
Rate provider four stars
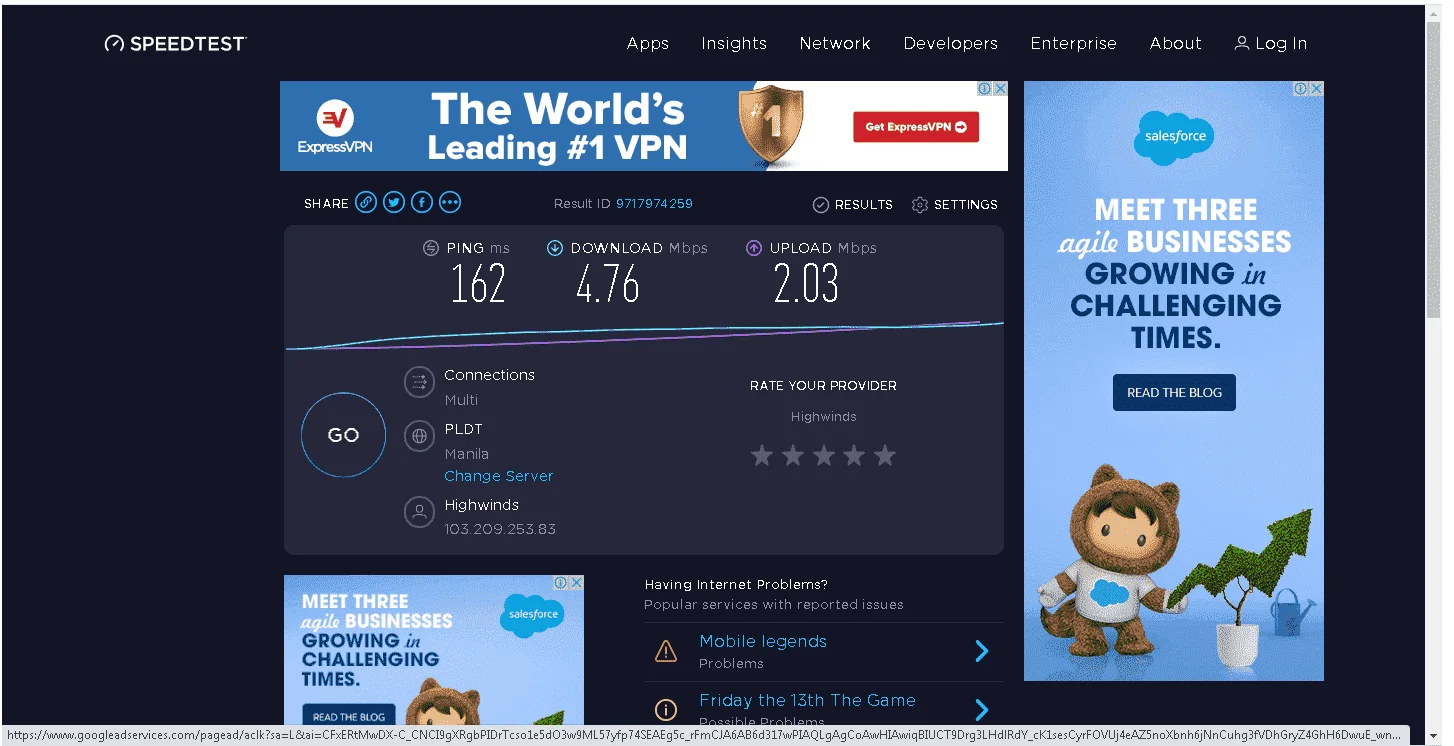[x=854, y=456]
